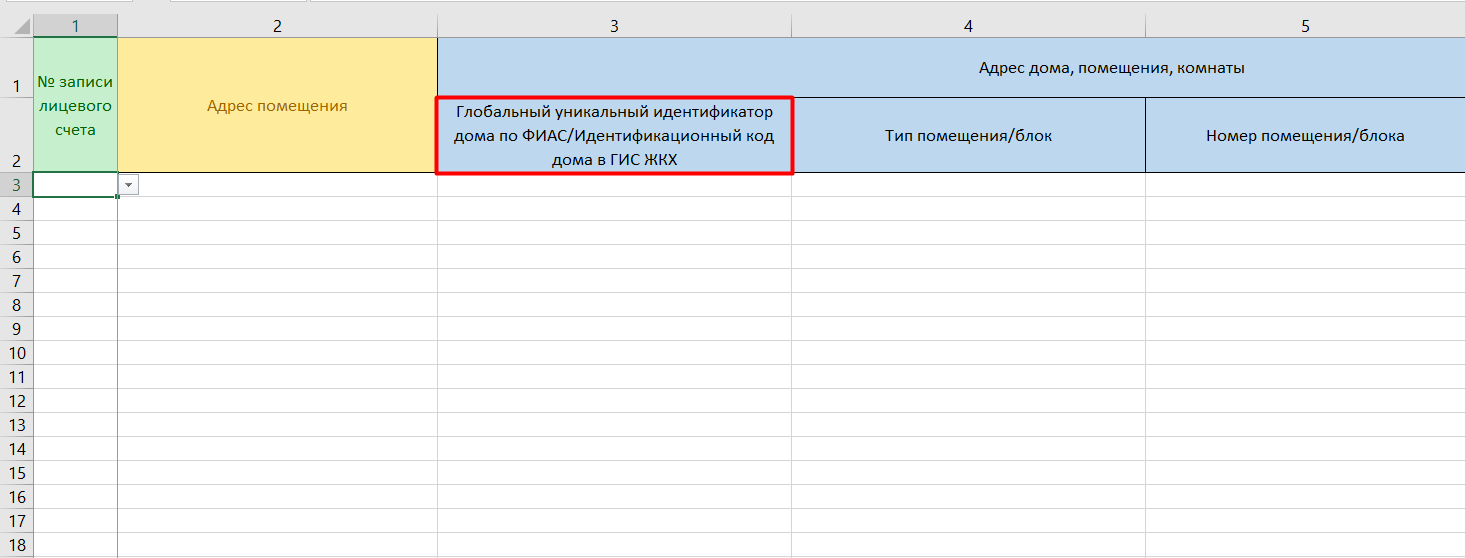Select column header 1

(75, 26)
